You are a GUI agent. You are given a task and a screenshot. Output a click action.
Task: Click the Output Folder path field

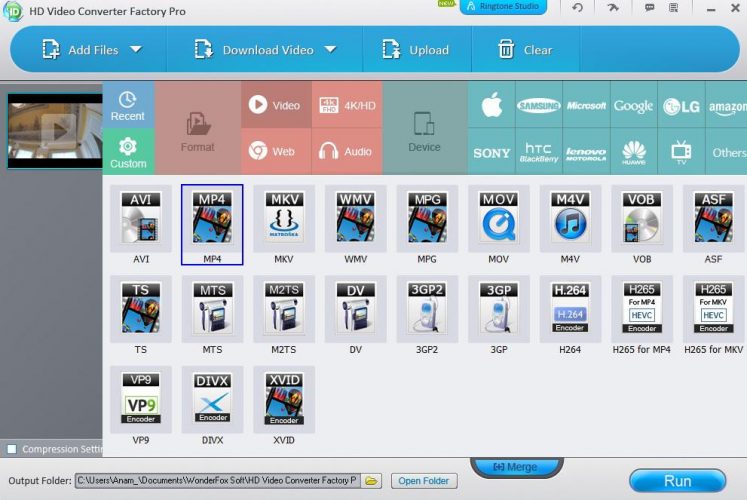point(218,480)
